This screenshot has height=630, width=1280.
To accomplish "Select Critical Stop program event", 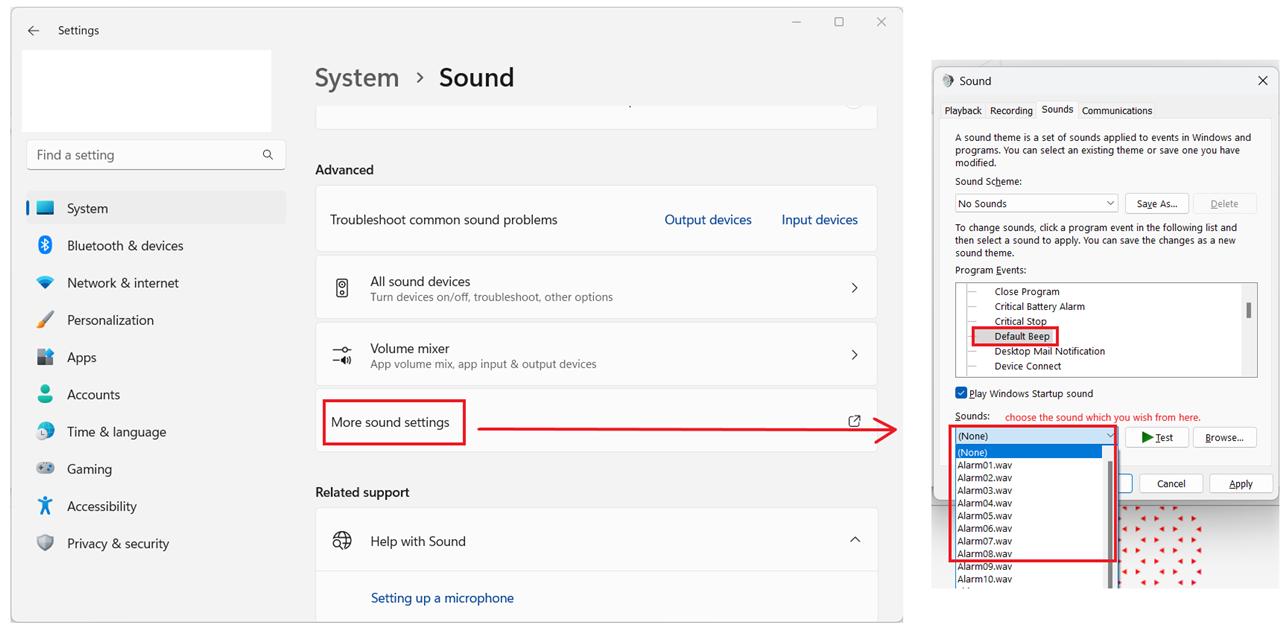I will point(1021,322).
